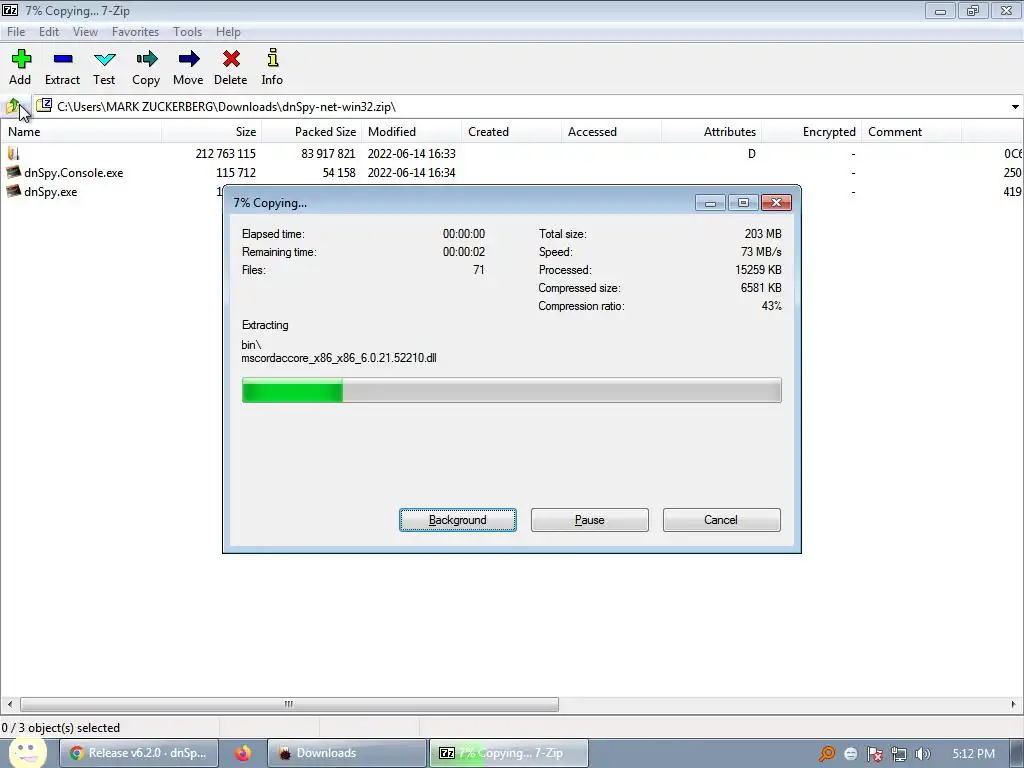The width and height of the screenshot is (1024, 768).
Task: Click the green extraction progress bar
Action: pos(511,391)
